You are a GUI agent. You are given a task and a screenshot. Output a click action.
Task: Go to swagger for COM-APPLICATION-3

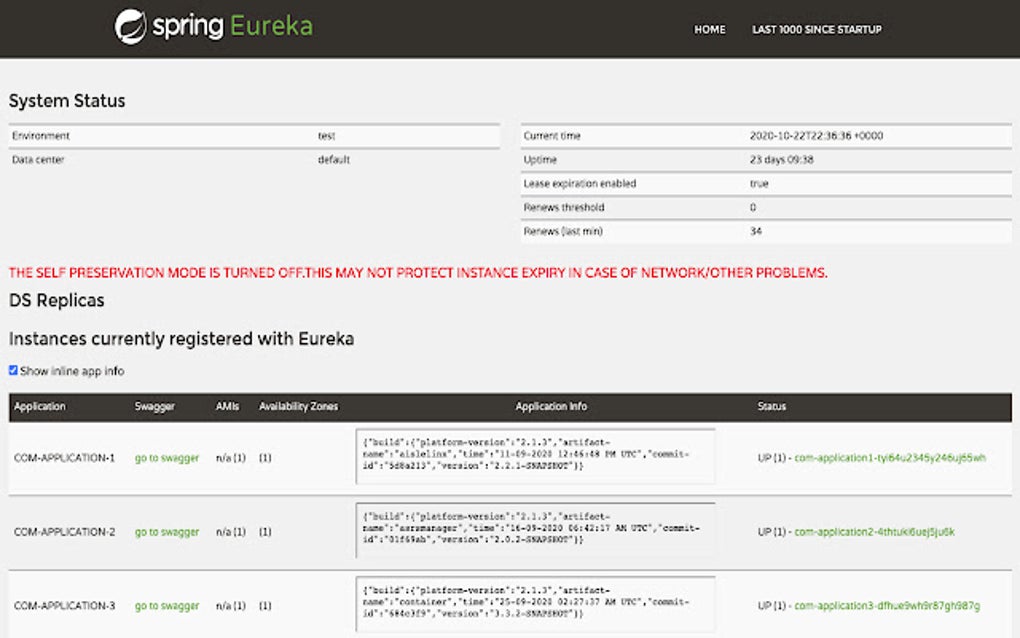(167, 606)
